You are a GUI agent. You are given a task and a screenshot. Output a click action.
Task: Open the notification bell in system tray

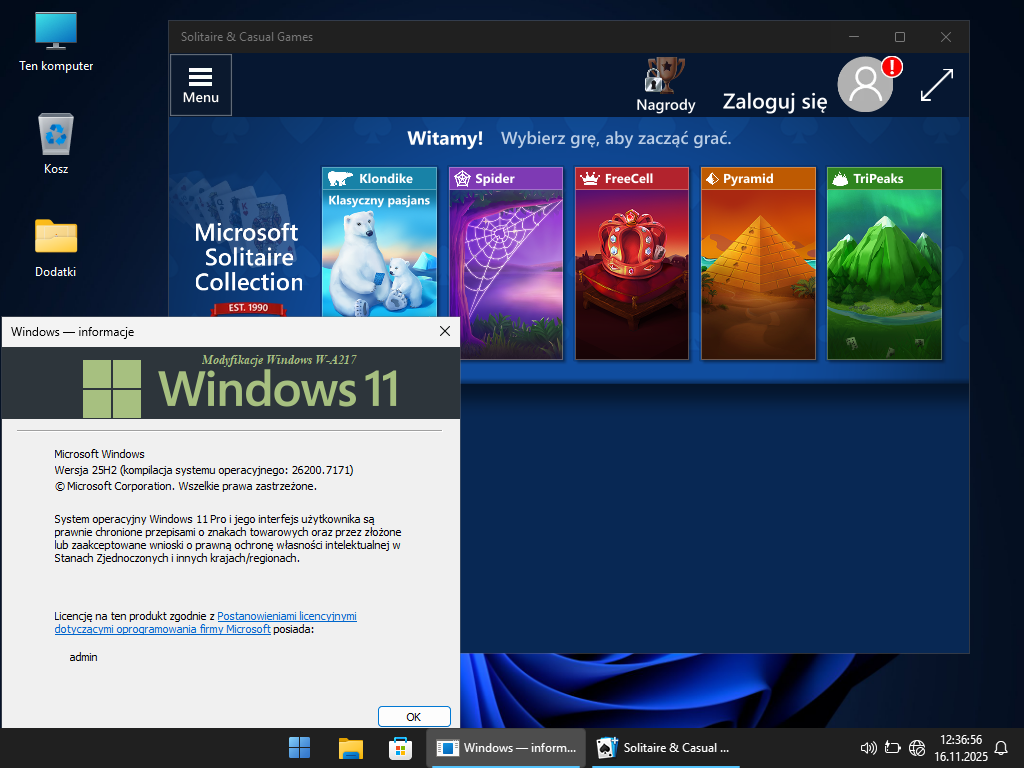coord(1000,748)
